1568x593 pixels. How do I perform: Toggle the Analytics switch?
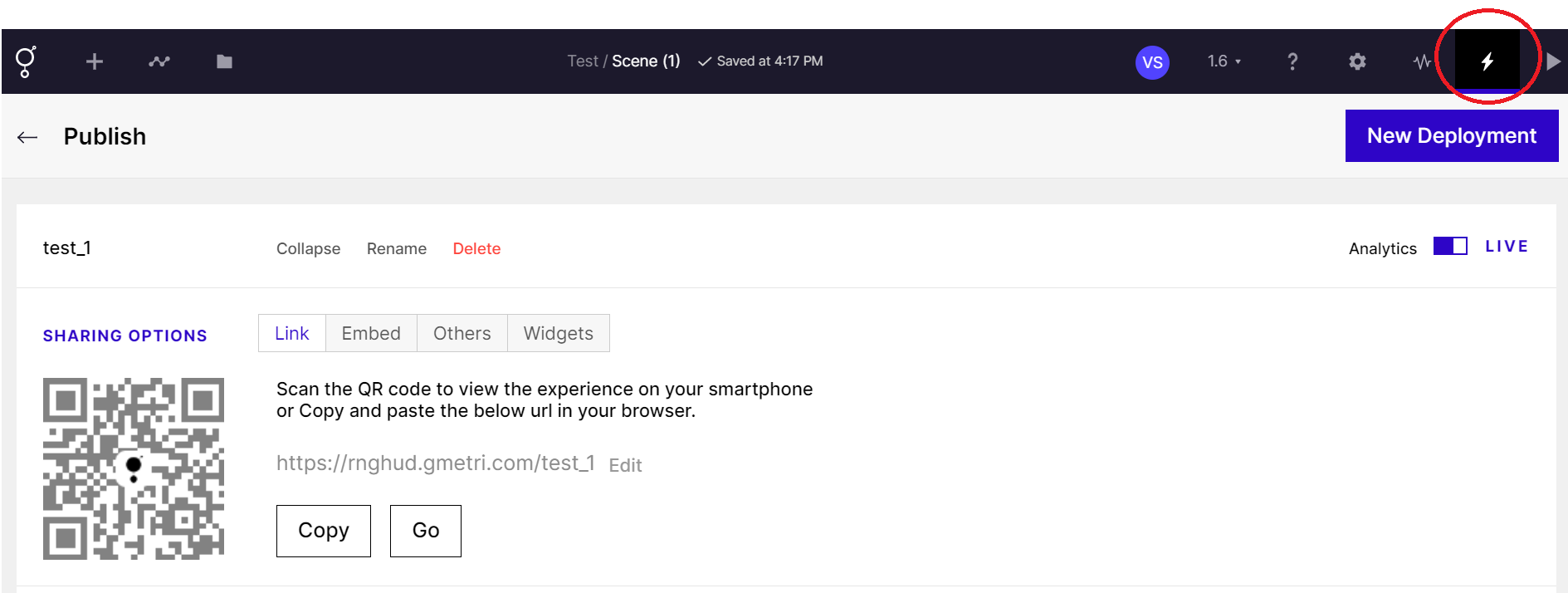[1450, 247]
